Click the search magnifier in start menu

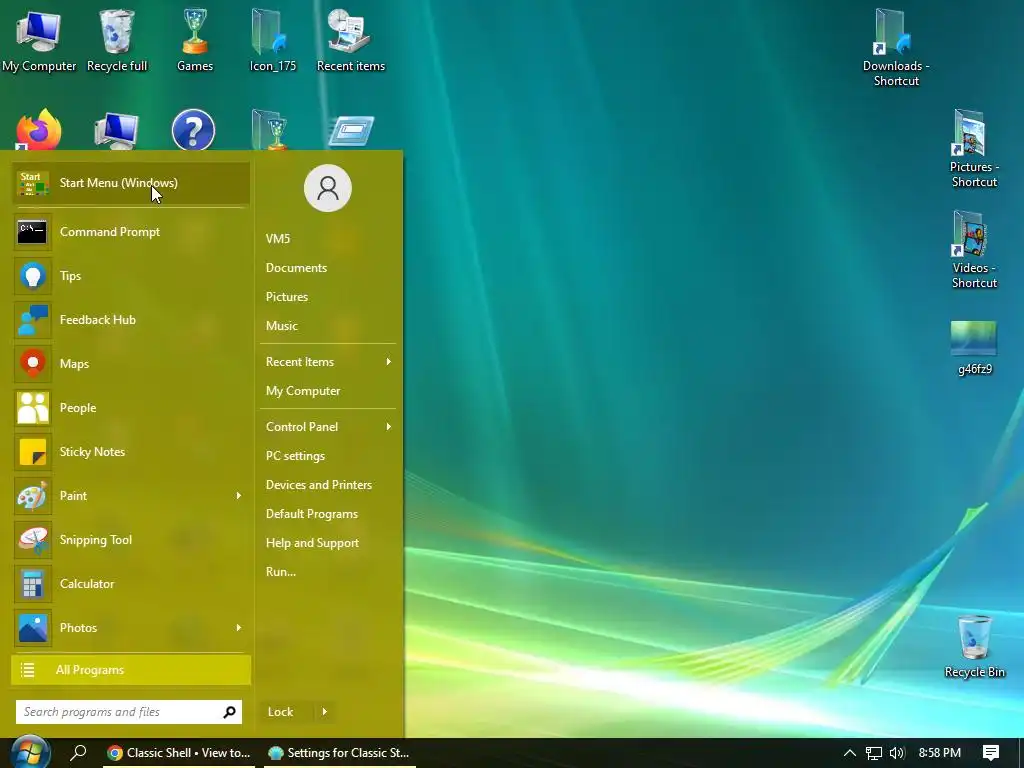pyautogui.click(x=229, y=712)
